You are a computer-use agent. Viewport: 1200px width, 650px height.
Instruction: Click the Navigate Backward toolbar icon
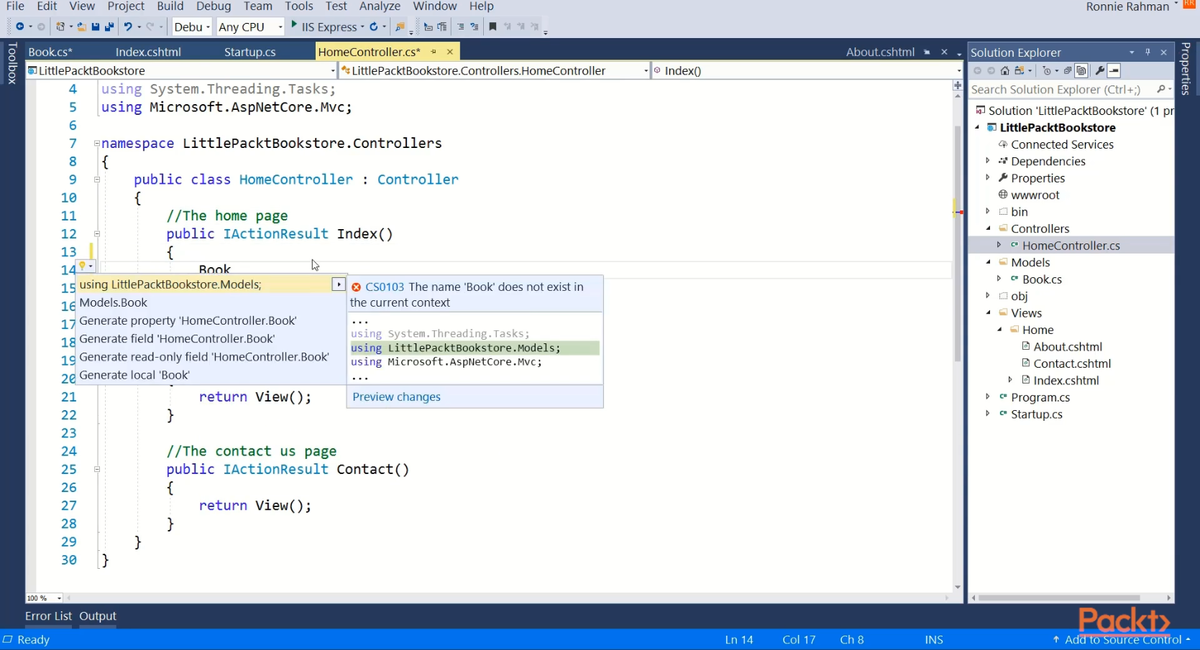click(x=20, y=27)
